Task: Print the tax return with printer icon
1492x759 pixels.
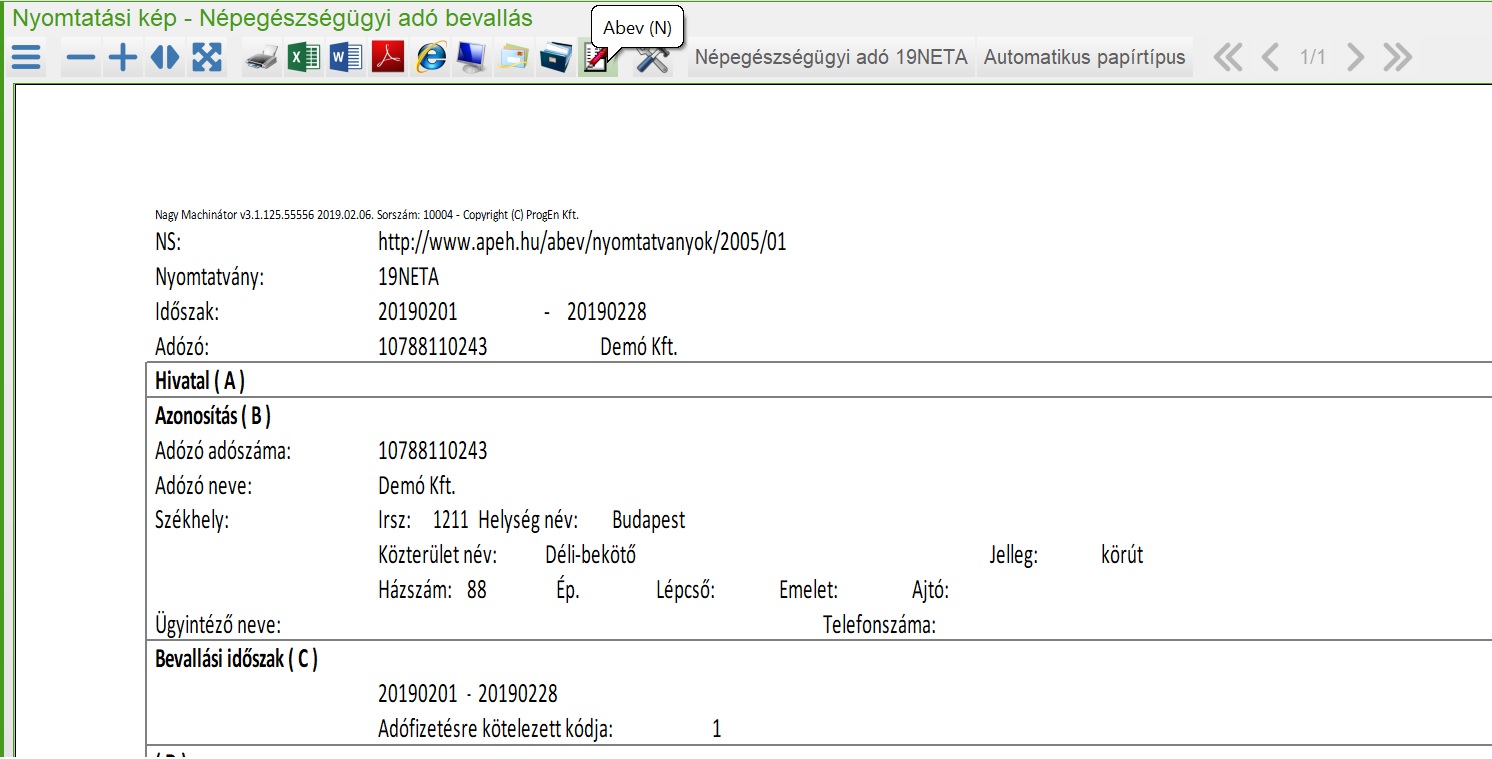Action: [263, 58]
